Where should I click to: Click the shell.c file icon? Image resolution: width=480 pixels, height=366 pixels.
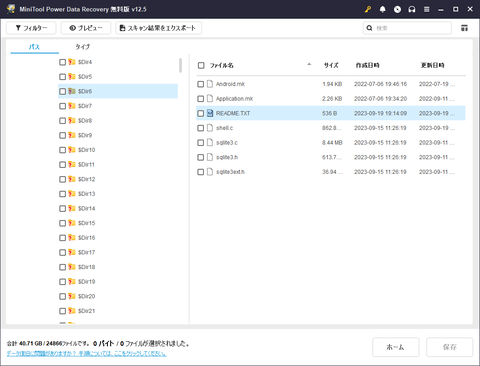tap(210, 128)
